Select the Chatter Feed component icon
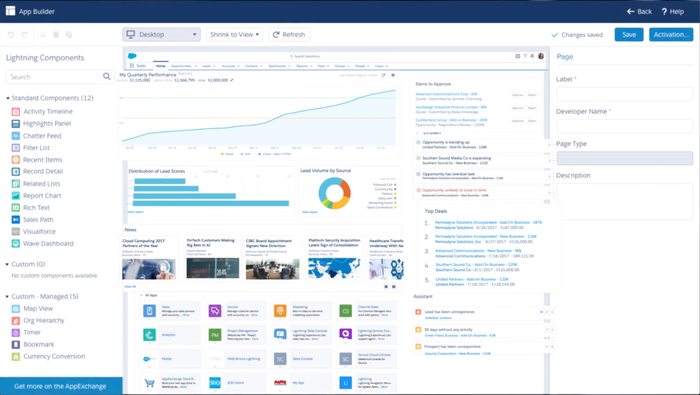The width and height of the screenshot is (700, 395). pos(16,136)
